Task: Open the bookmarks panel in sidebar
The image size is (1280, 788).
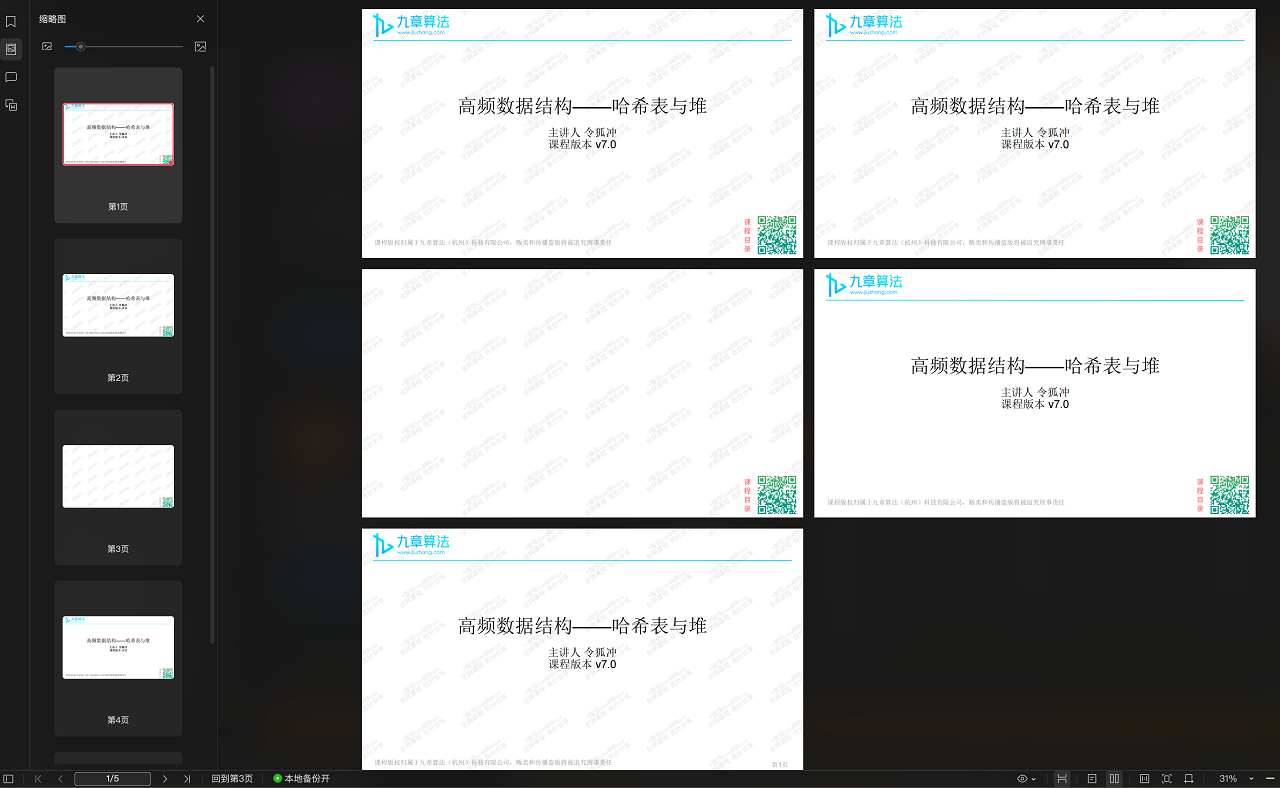Action: [11, 21]
